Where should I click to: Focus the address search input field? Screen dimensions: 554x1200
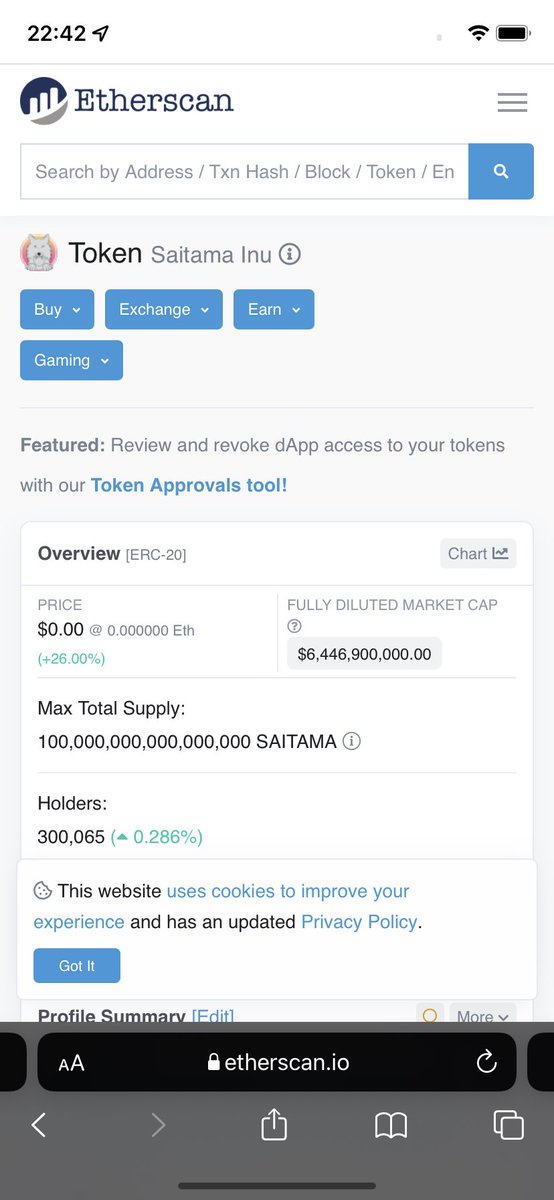244,172
